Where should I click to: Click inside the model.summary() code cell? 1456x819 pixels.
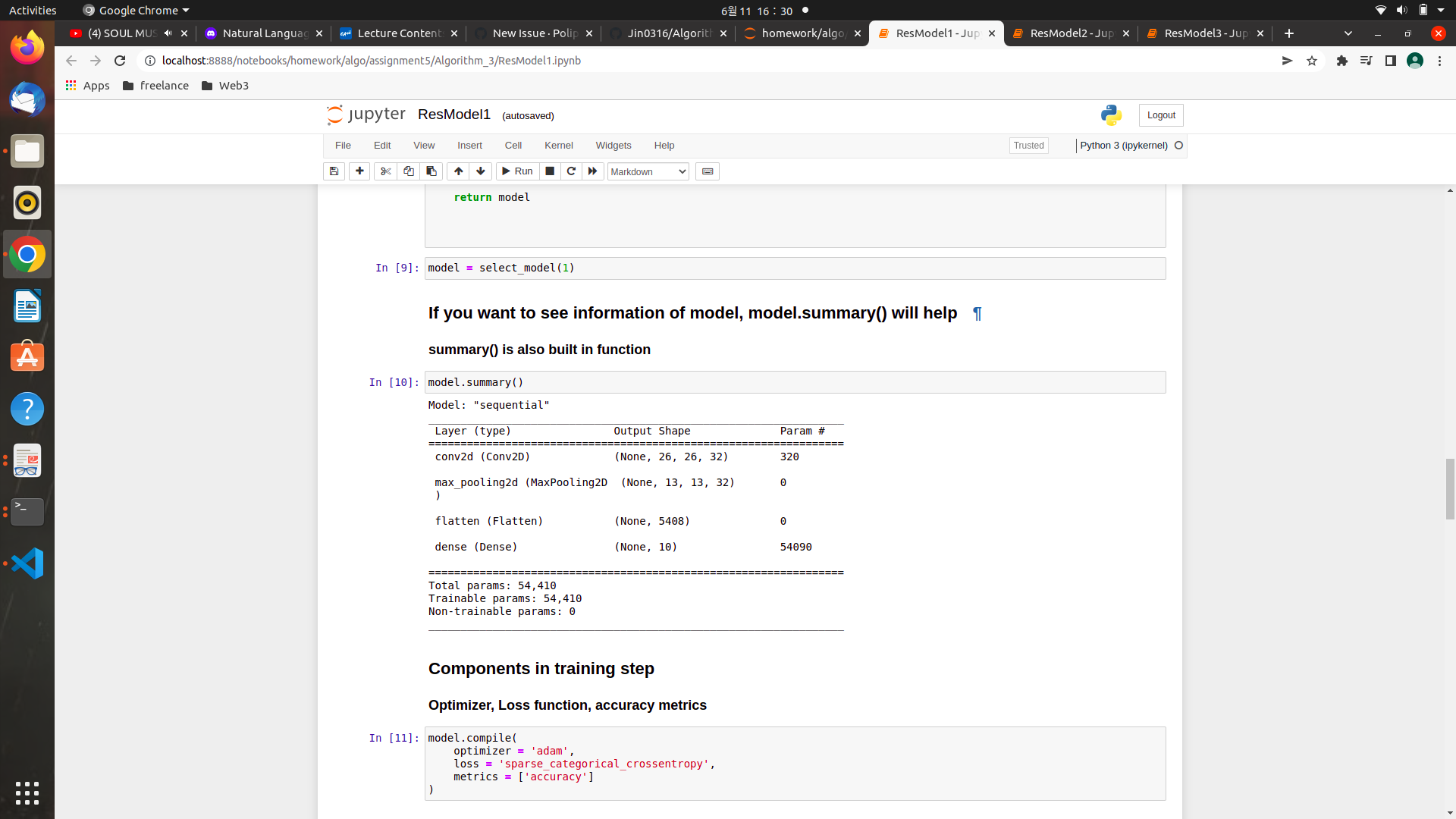point(794,382)
